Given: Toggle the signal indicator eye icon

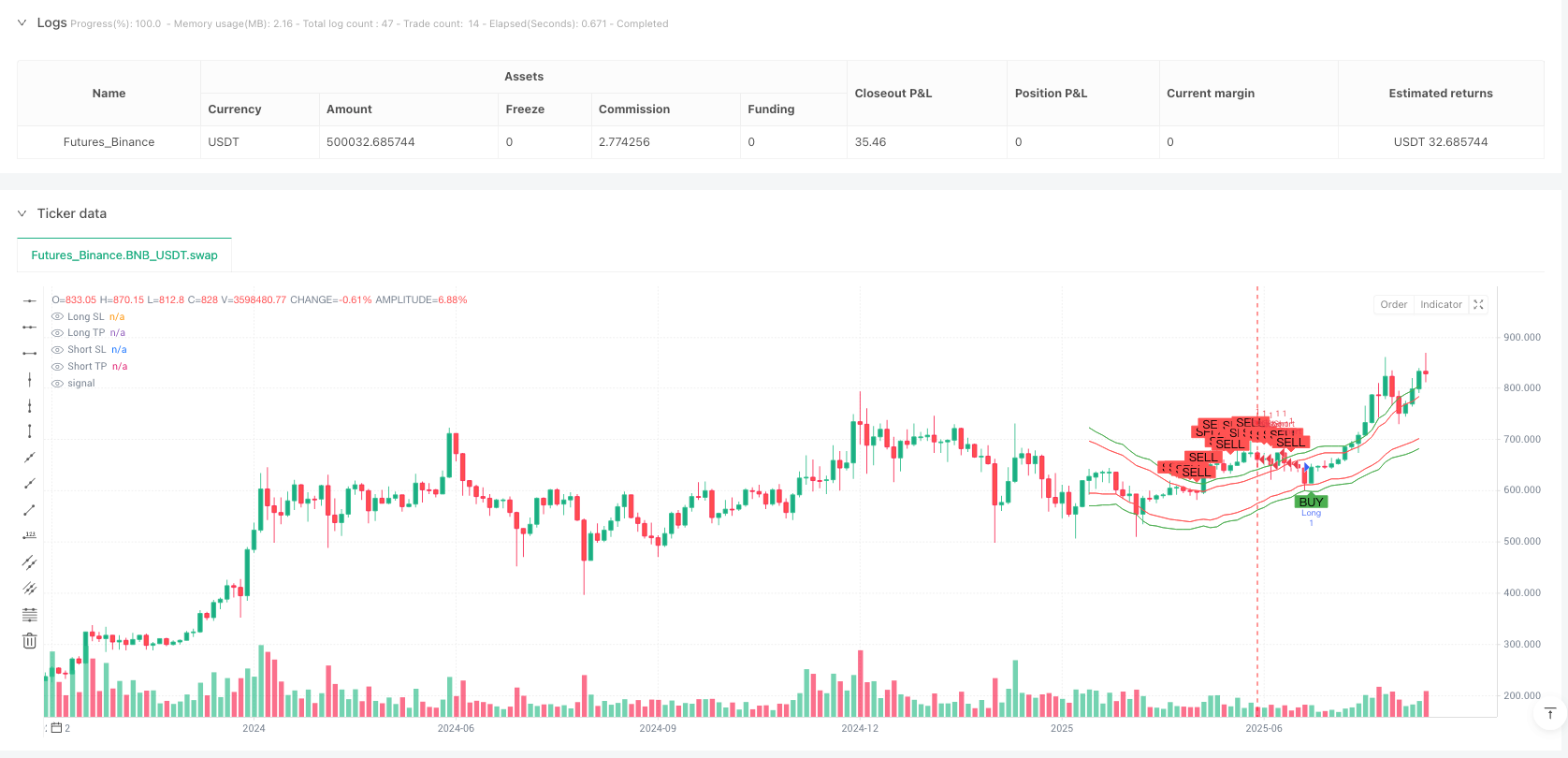Looking at the screenshot, I should tap(58, 384).
